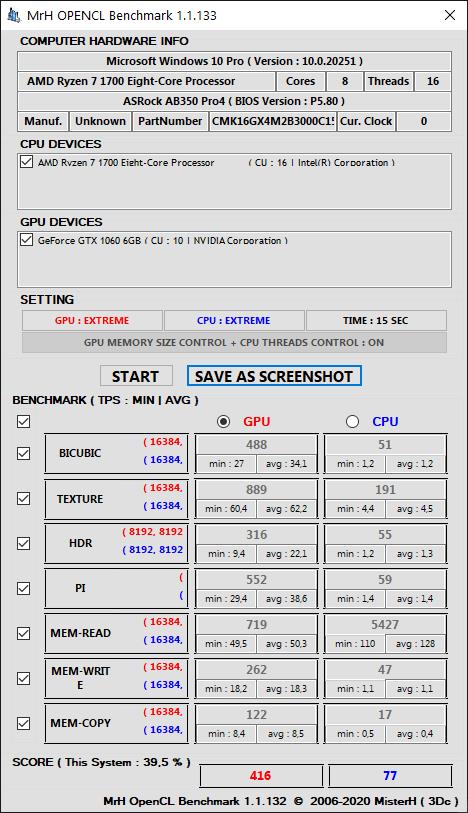Toggle the HDR benchmark checkbox
This screenshot has height=813, width=468.
(x=23, y=543)
